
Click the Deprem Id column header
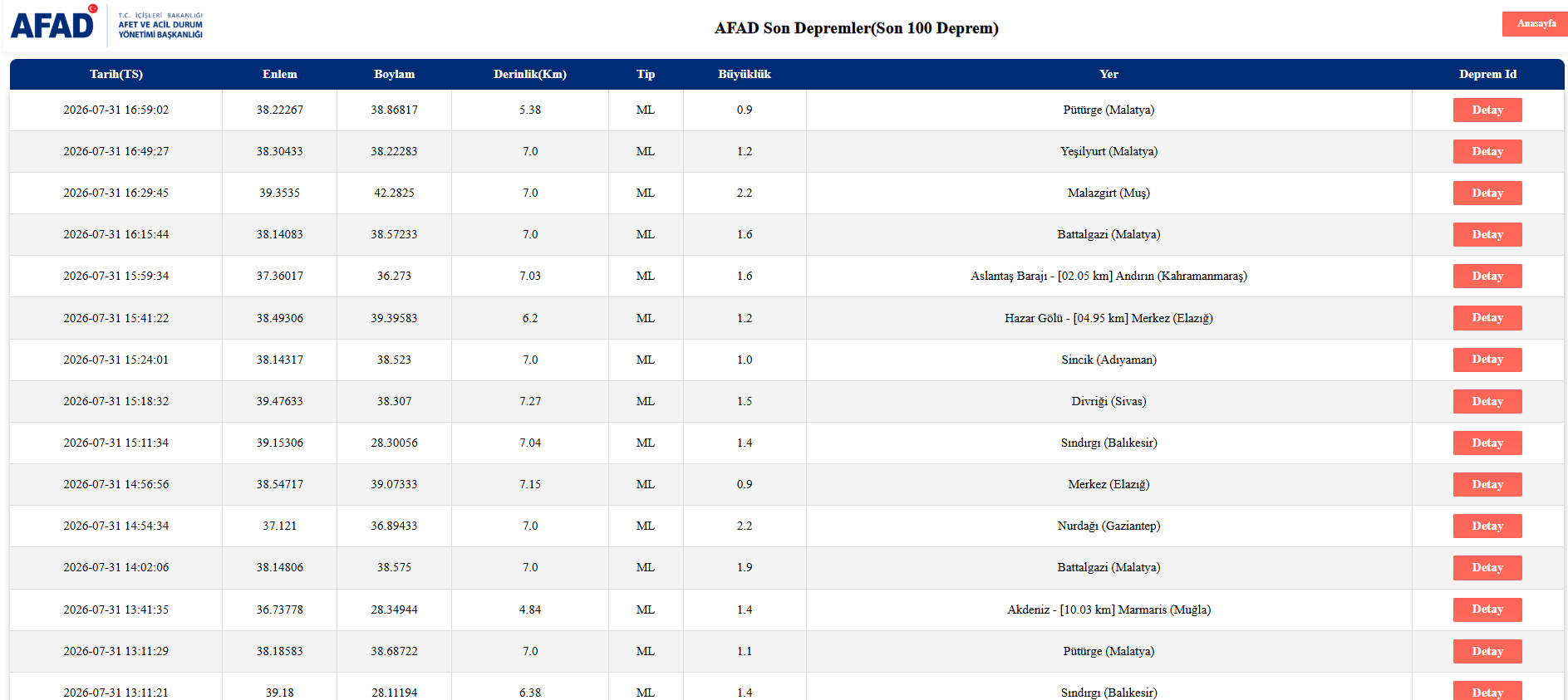1487,74
